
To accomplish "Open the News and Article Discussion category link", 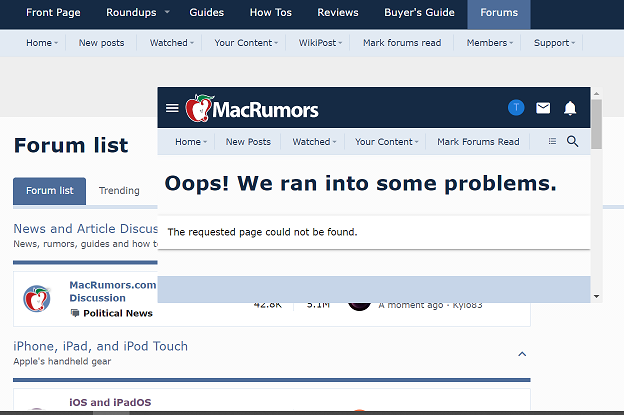I will click(86, 228).
